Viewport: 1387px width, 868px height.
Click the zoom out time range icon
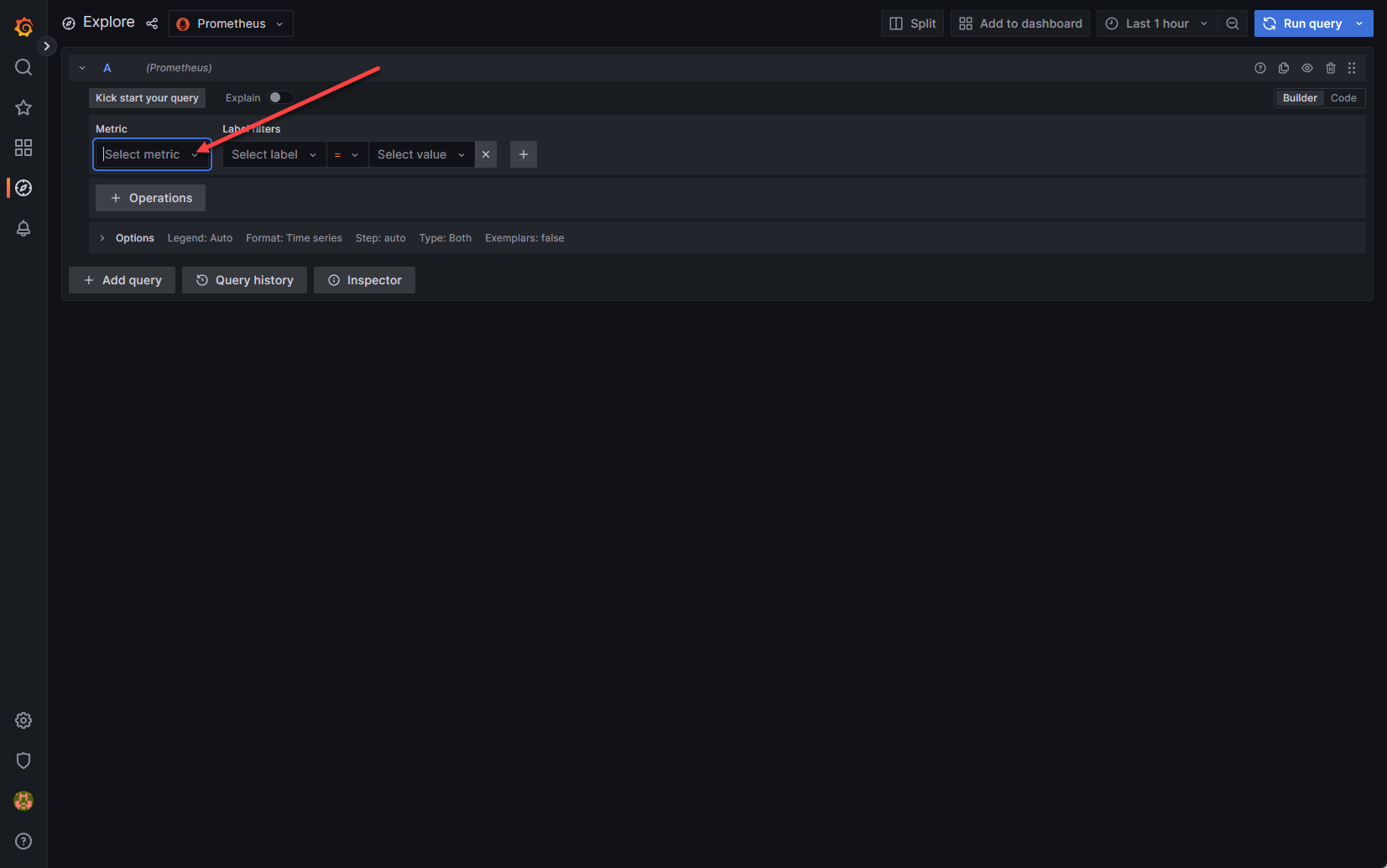pos(1233,23)
